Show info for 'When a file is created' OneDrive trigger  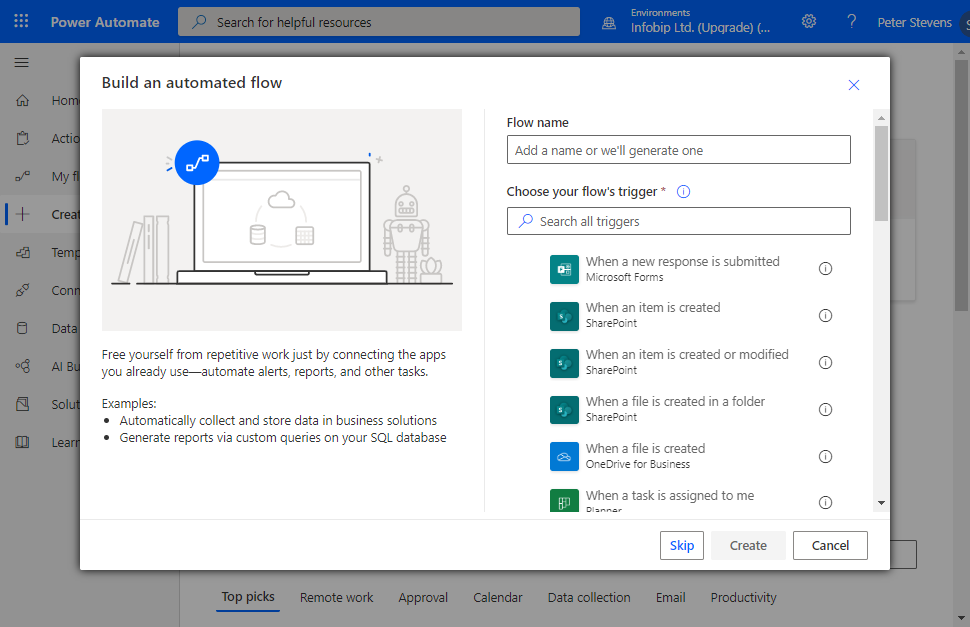(x=825, y=456)
